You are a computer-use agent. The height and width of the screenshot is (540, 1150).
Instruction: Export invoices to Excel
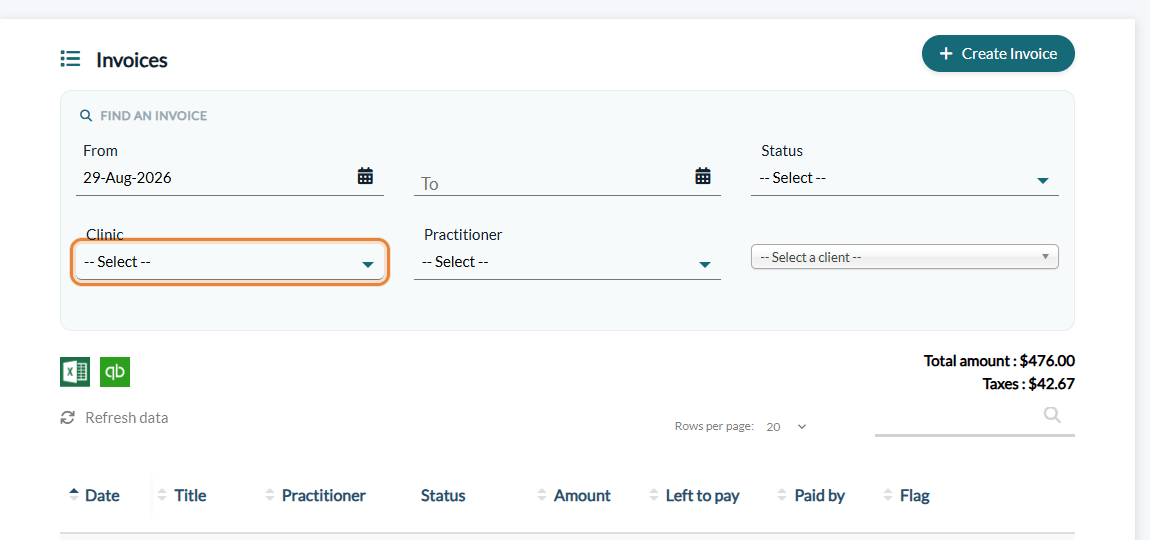(75, 372)
